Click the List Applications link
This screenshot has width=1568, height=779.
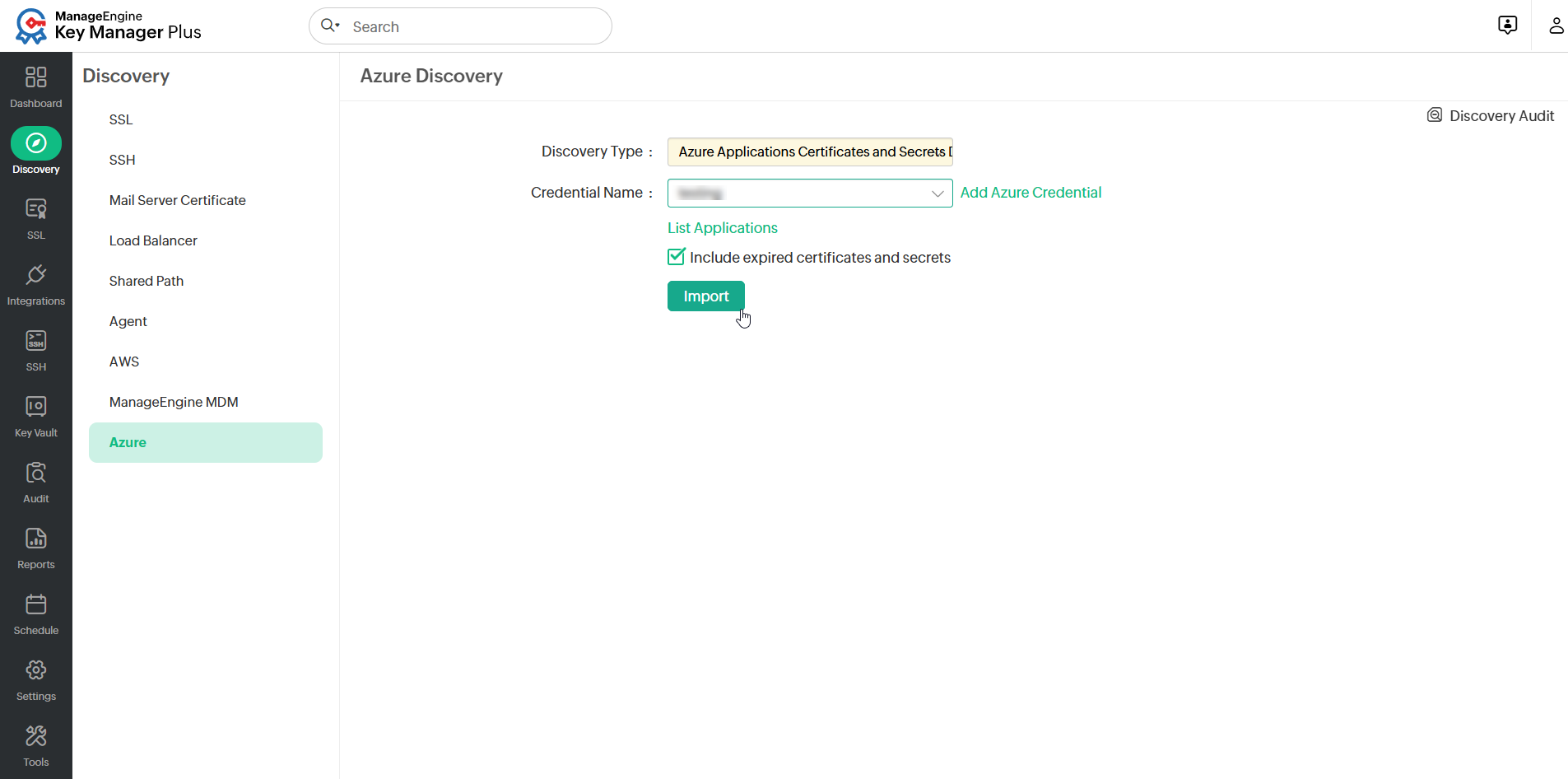point(723,228)
